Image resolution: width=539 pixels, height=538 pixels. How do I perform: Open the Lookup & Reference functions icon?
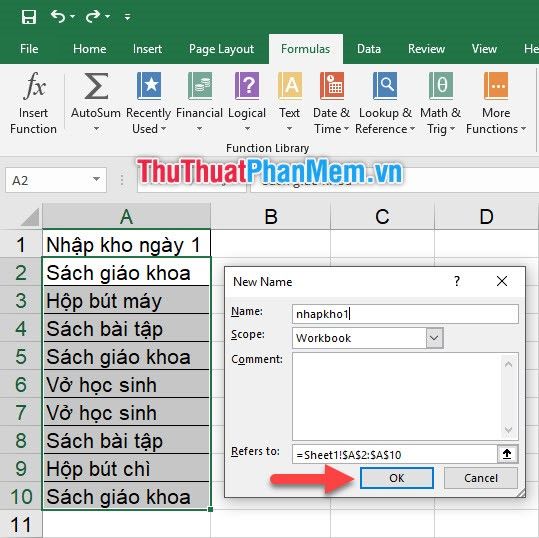point(385,86)
